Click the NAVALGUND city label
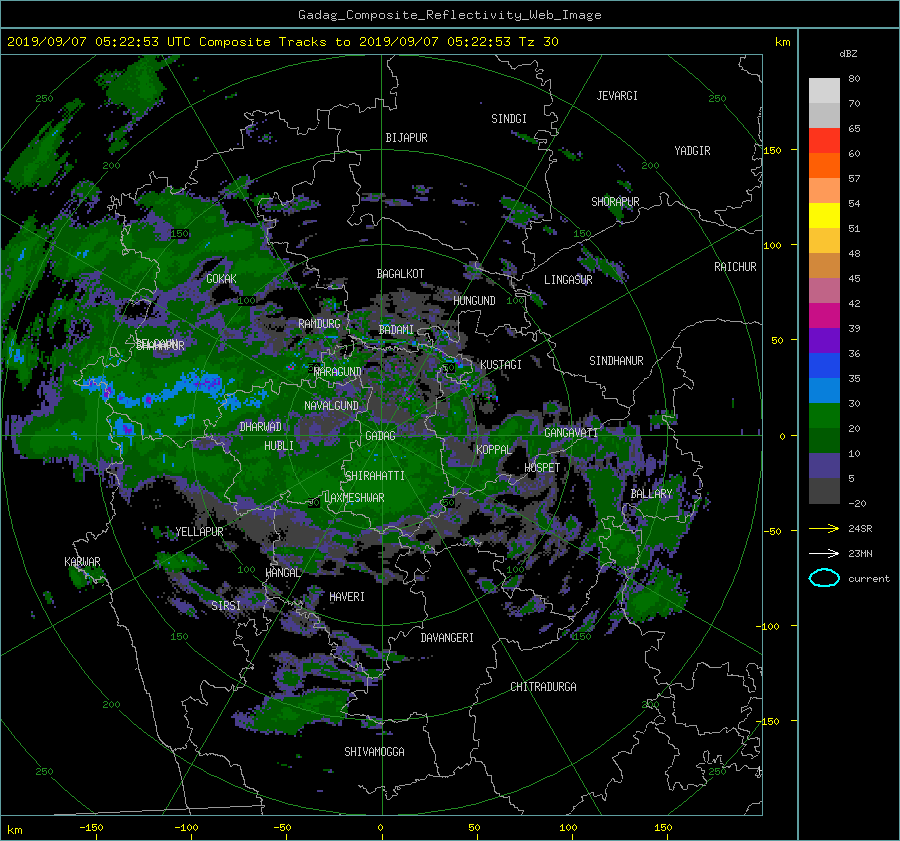Screen dimensions: 900x841 (x=331, y=406)
